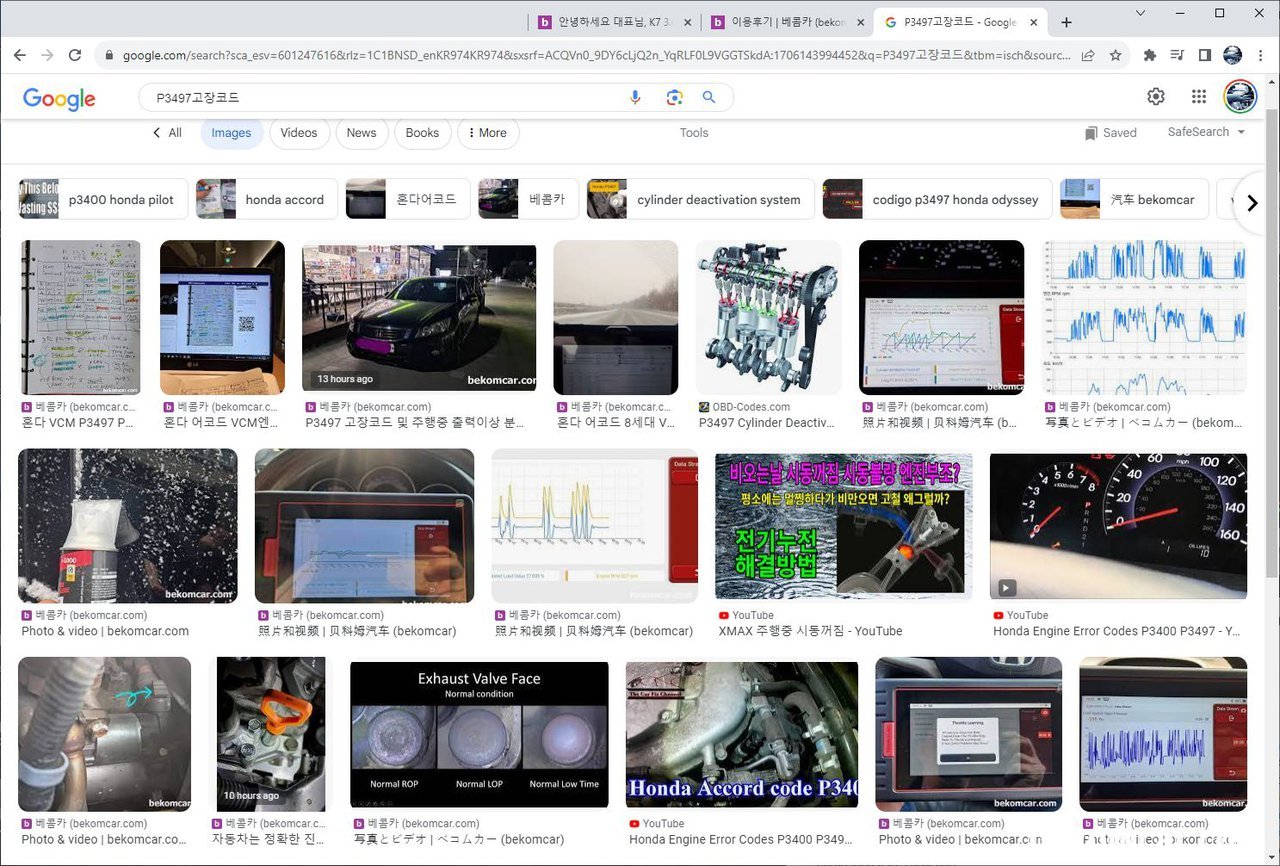This screenshot has height=866, width=1280.
Task: Open the Google account avatar
Action: pos(1240,96)
